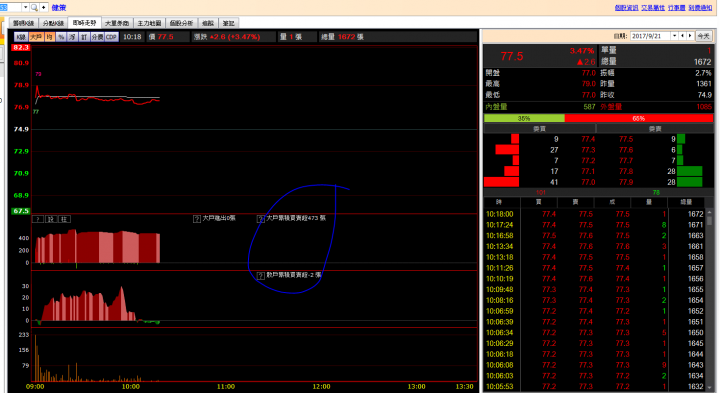Toggle the K線 chart mode button
720x393 pixels.
click(x=21, y=37)
